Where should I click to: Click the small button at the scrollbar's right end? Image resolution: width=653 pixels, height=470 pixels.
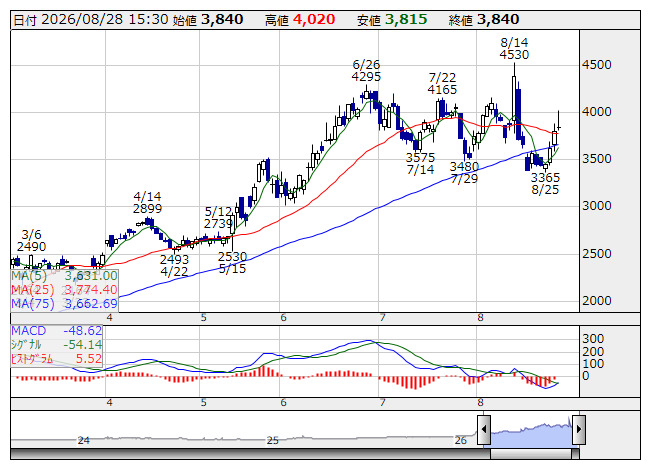pyautogui.click(x=576, y=454)
